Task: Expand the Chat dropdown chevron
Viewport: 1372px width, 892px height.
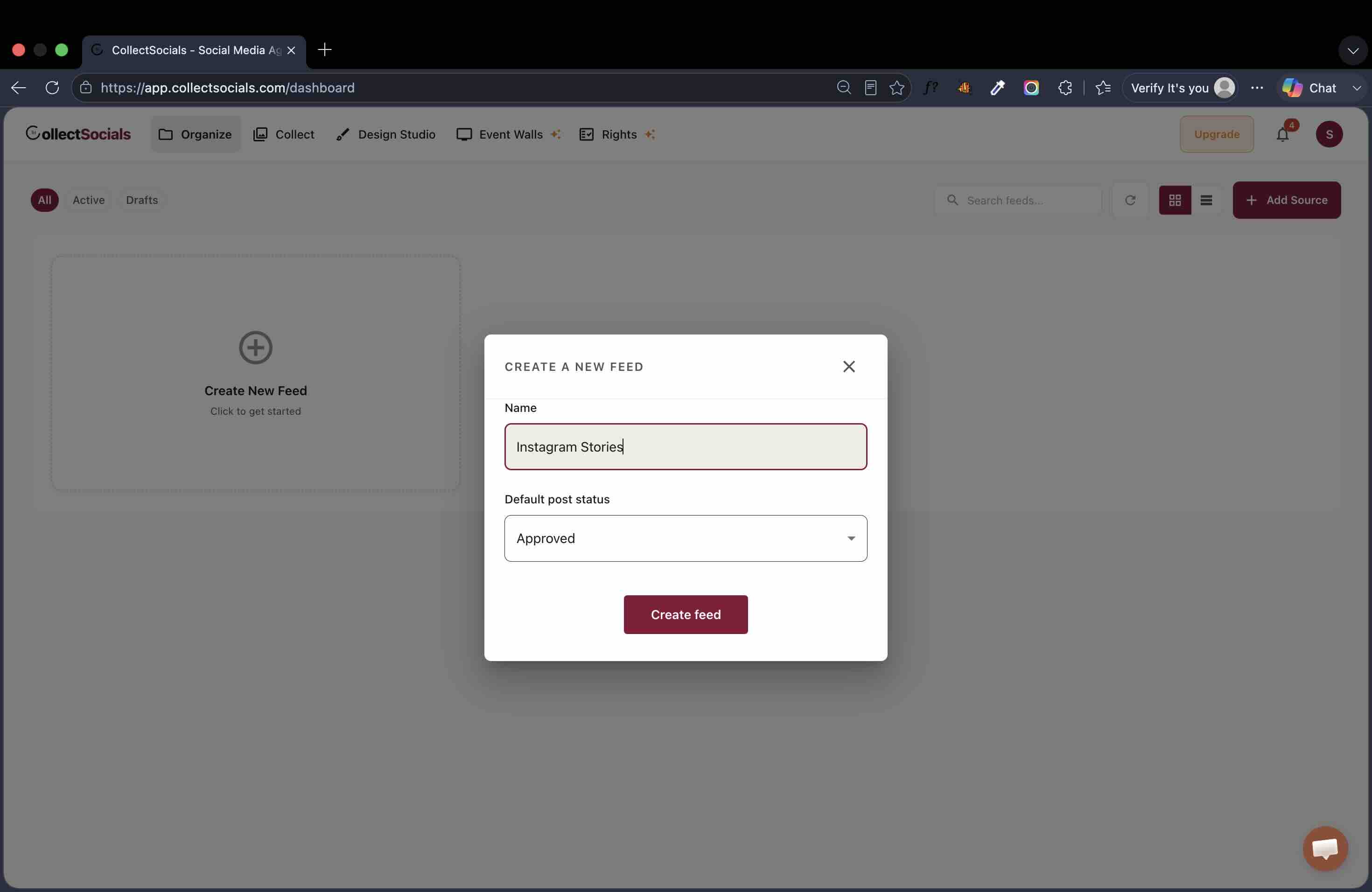Action: [1357, 88]
